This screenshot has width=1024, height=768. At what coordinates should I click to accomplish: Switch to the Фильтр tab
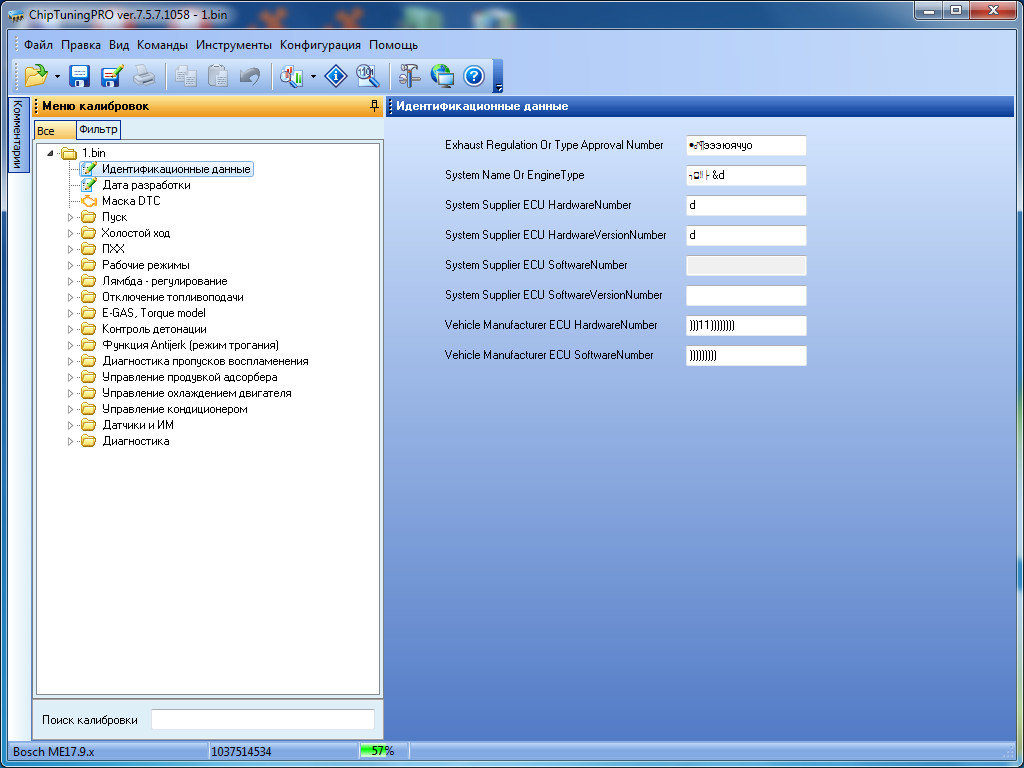tap(98, 130)
